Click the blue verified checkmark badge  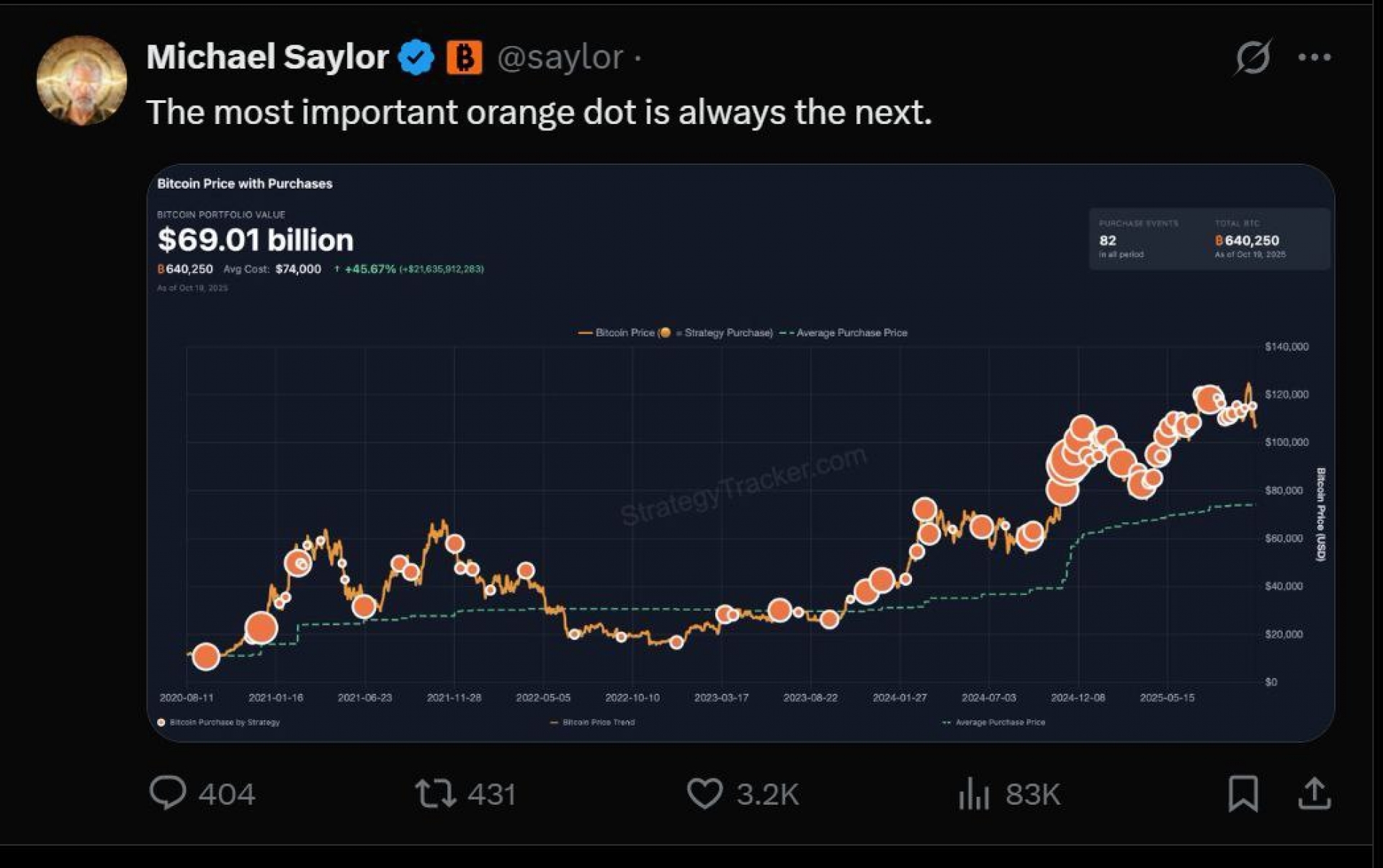point(416,57)
